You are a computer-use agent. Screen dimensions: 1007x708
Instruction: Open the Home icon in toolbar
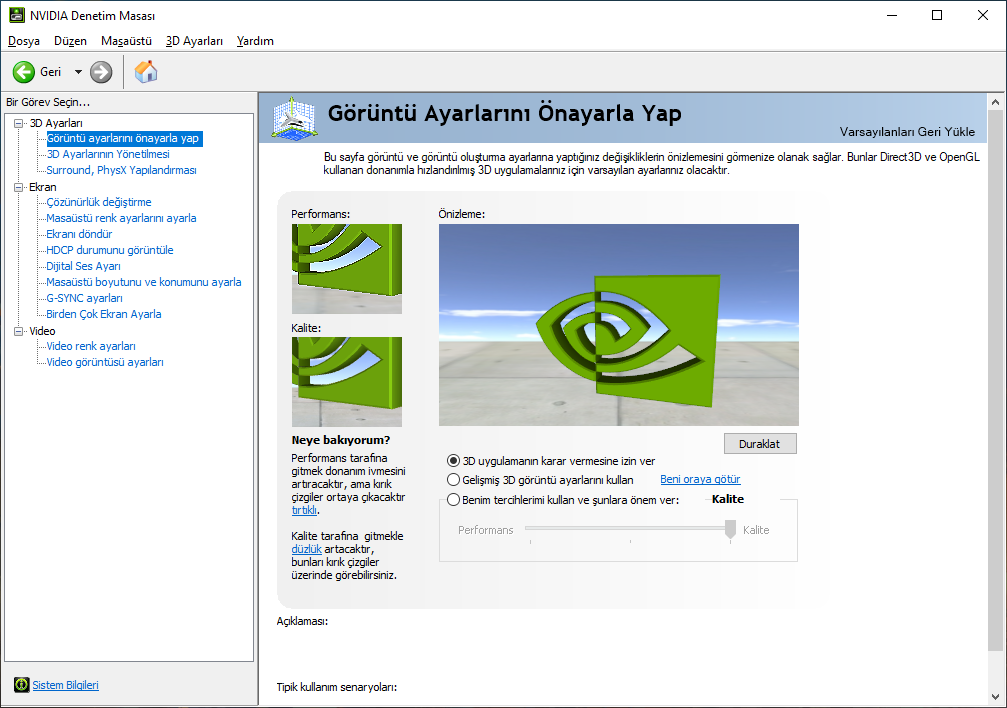146,72
